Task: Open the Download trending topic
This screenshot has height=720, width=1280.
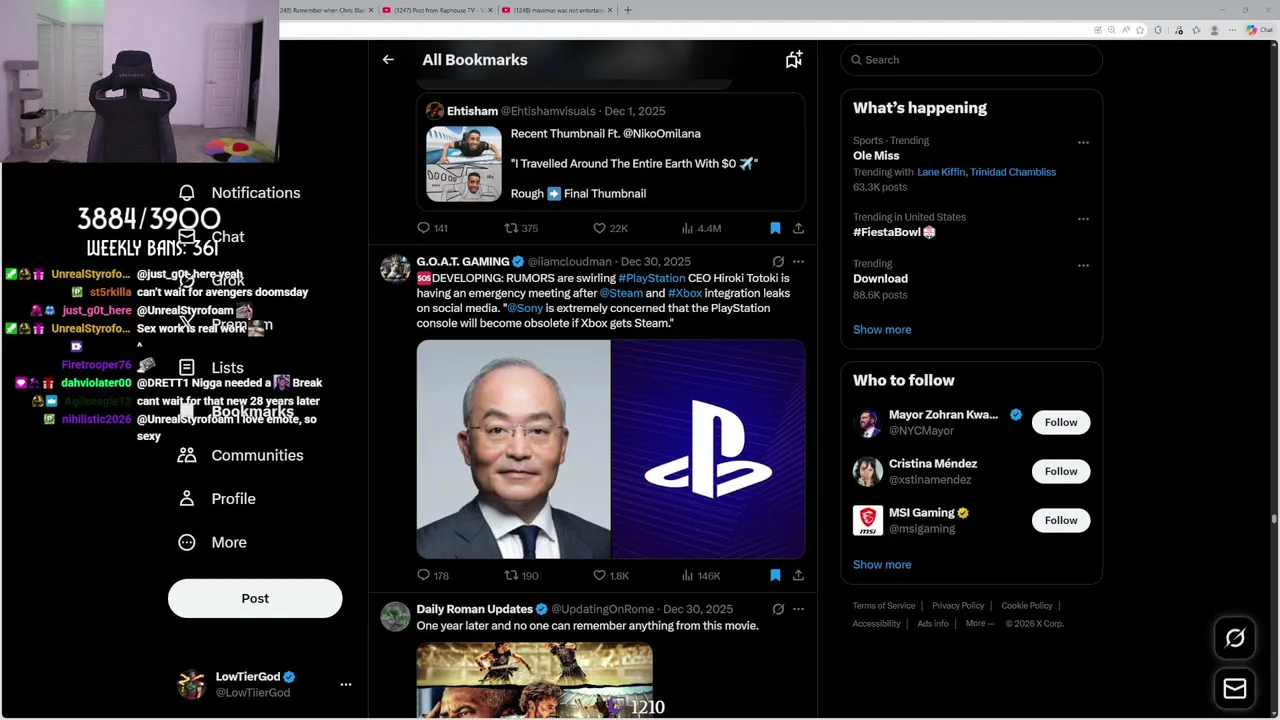Action: point(880,278)
